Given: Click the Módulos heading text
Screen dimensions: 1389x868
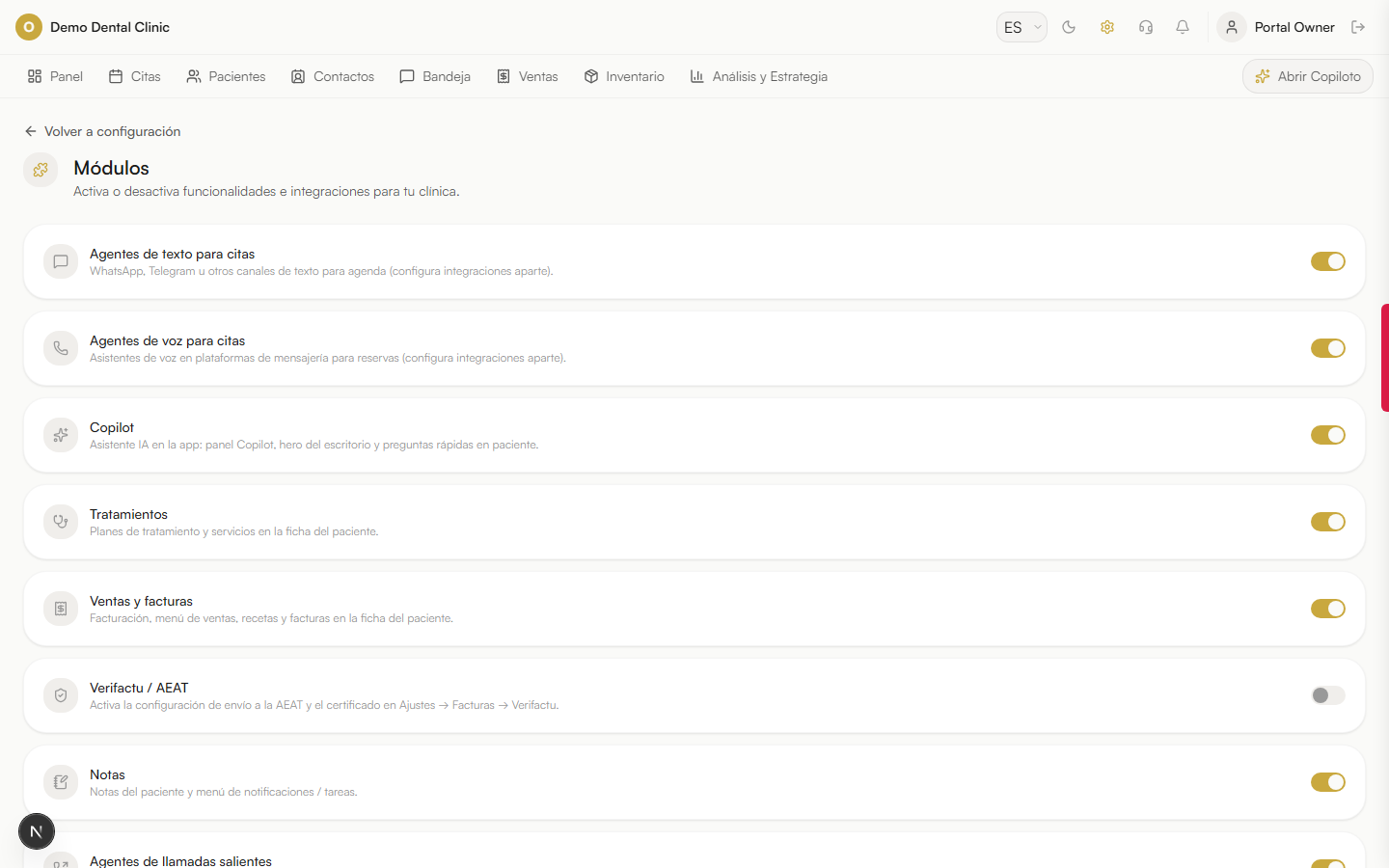Looking at the screenshot, I should pos(111,168).
